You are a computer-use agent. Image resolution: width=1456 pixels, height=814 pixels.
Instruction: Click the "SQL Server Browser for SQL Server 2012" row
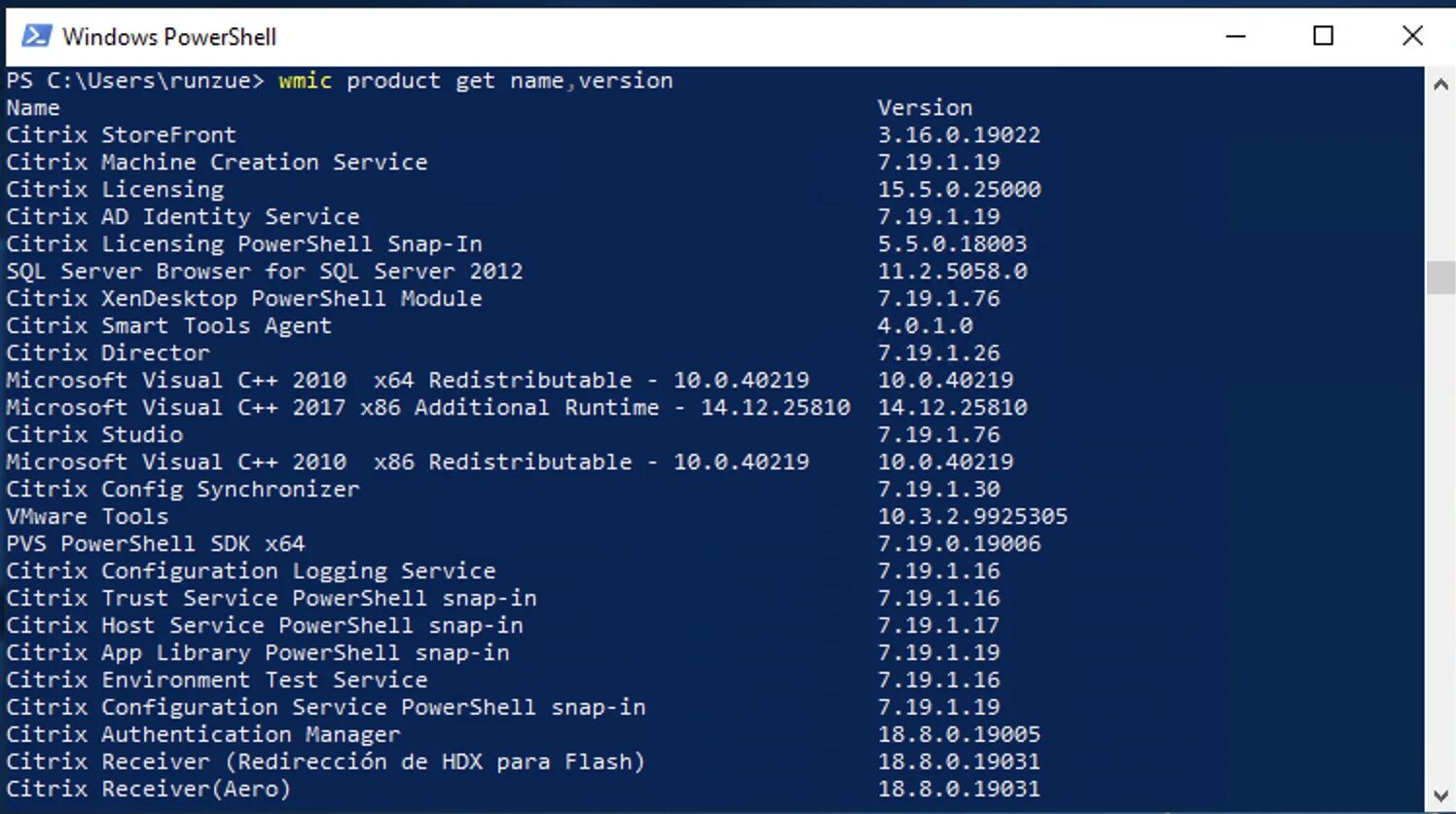coord(264,272)
